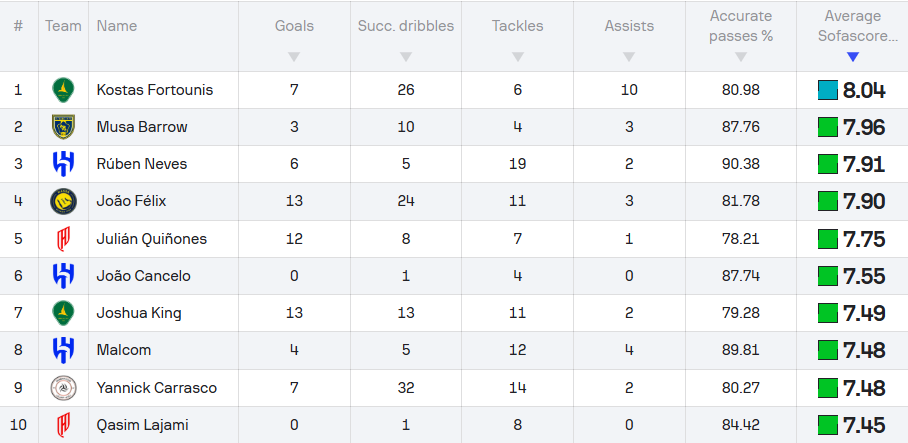Sort by Succ. dribbles arrow
Screen dimensions: 908x443
(406, 57)
